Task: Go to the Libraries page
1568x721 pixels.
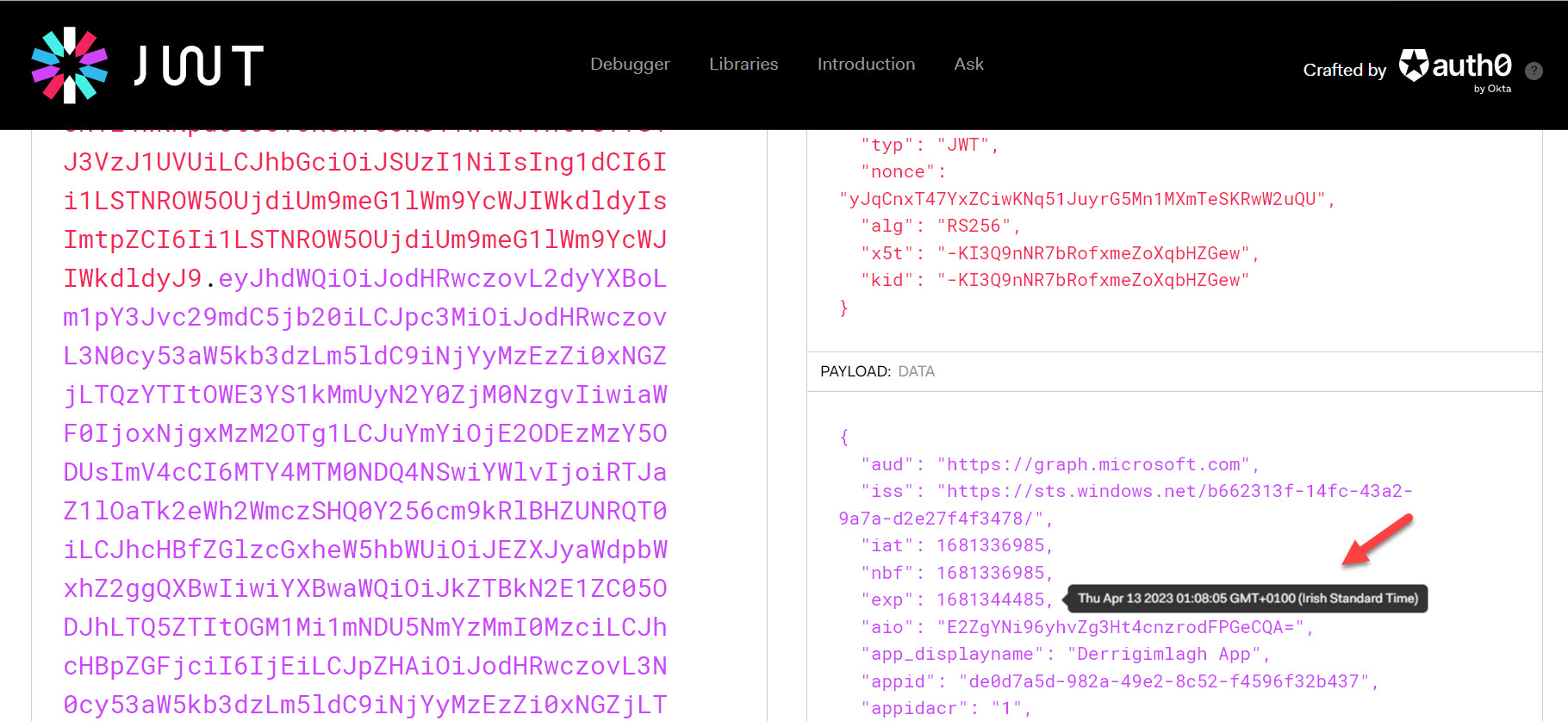Action: coord(743,64)
